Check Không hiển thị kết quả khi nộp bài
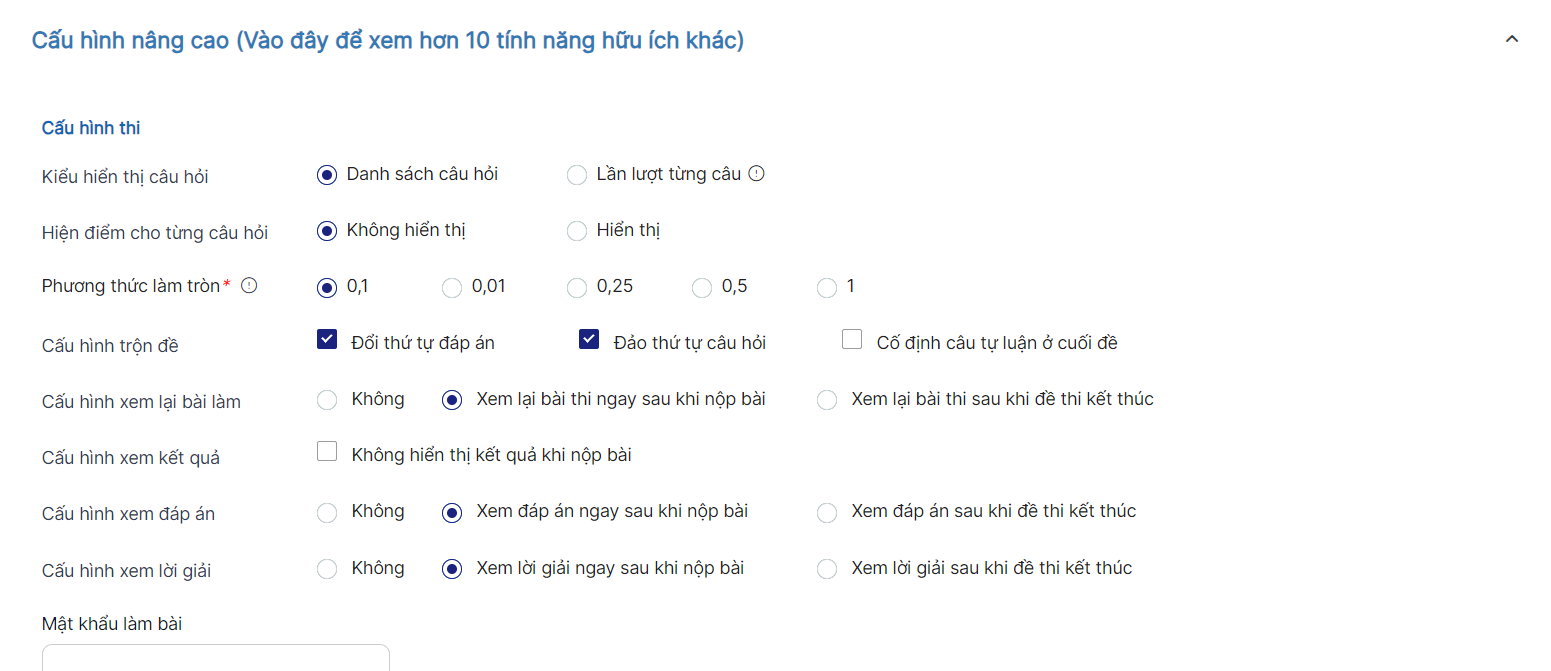Image resolution: width=1551 pixels, height=671 pixels. 327,452
